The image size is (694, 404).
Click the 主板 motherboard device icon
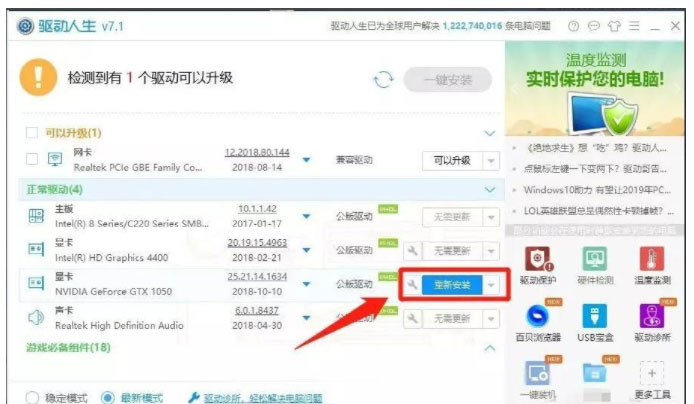[36, 216]
